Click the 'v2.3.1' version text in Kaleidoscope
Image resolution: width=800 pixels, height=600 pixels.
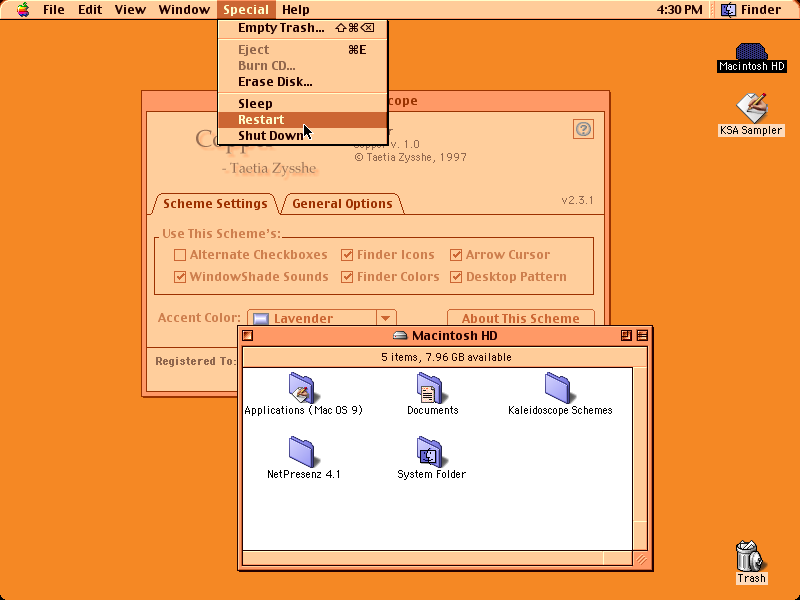578,200
